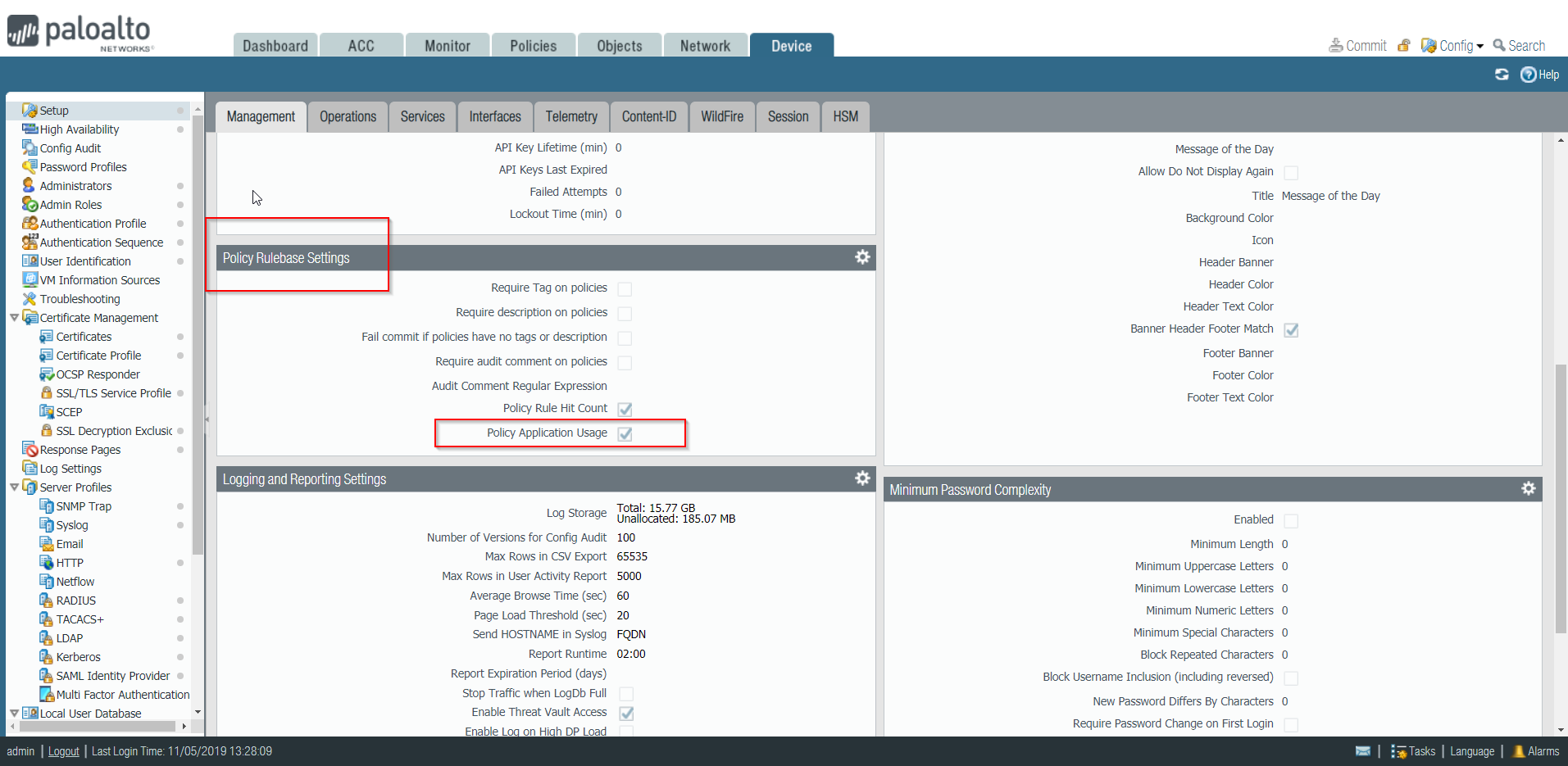This screenshot has height=766, width=1568.
Task: Open the Network tab
Action: [704, 45]
